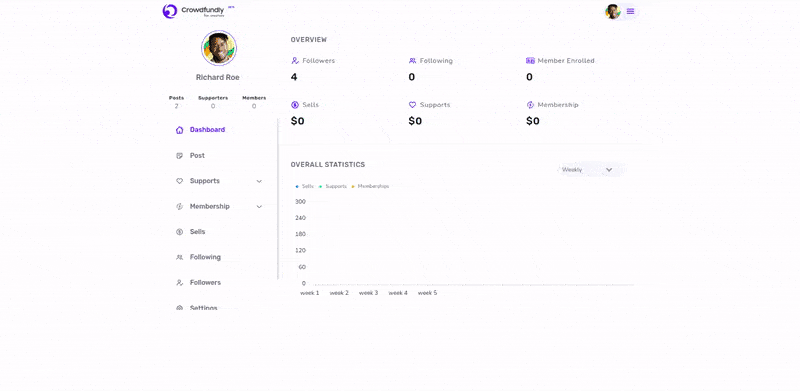
Task: Click the week 3 axis label
Action: pos(368,293)
